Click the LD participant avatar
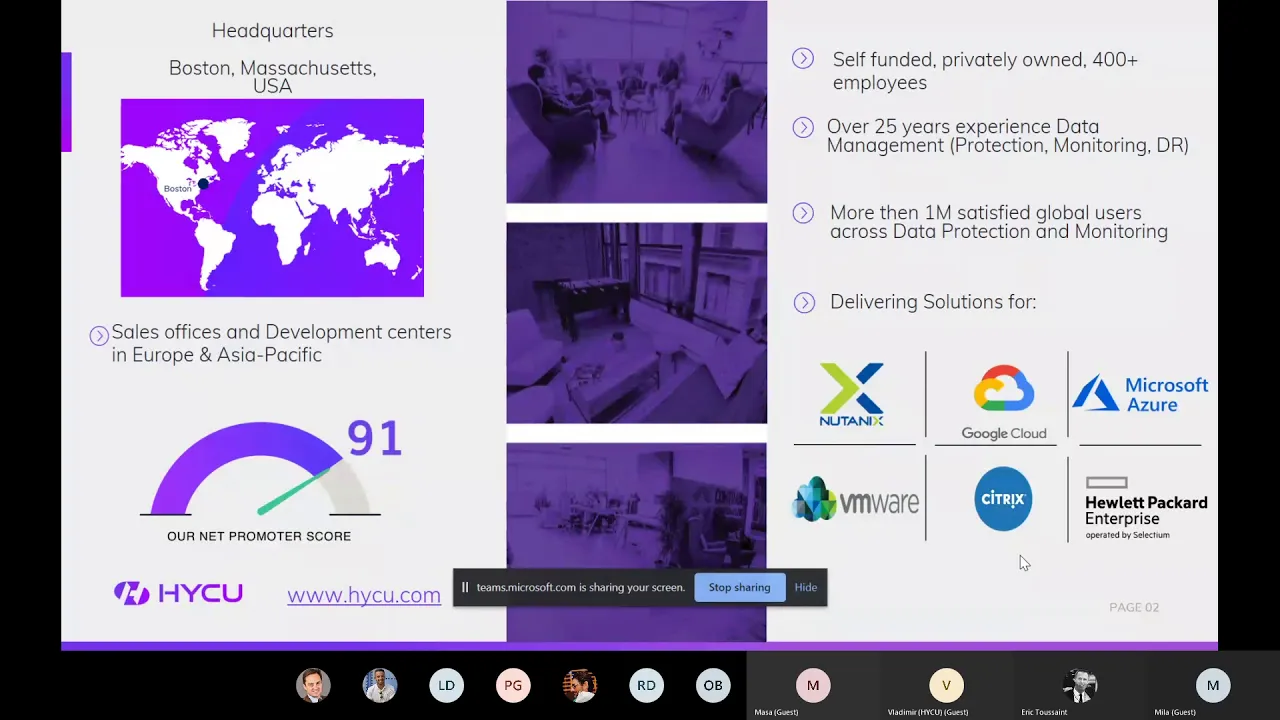Screen dimensions: 1280x720 tap(446, 685)
